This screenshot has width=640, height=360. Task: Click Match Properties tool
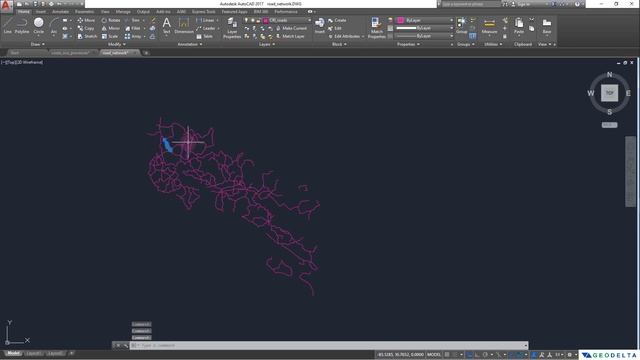[376, 28]
